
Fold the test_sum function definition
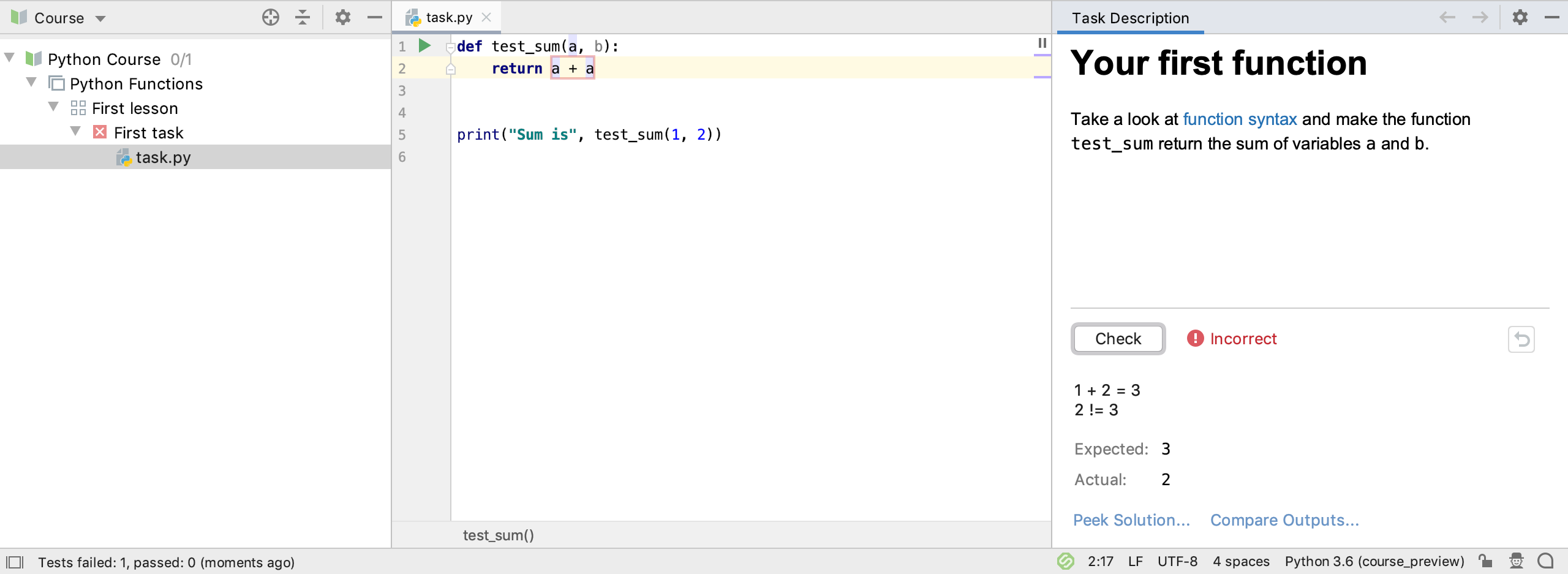pos(451,47)
